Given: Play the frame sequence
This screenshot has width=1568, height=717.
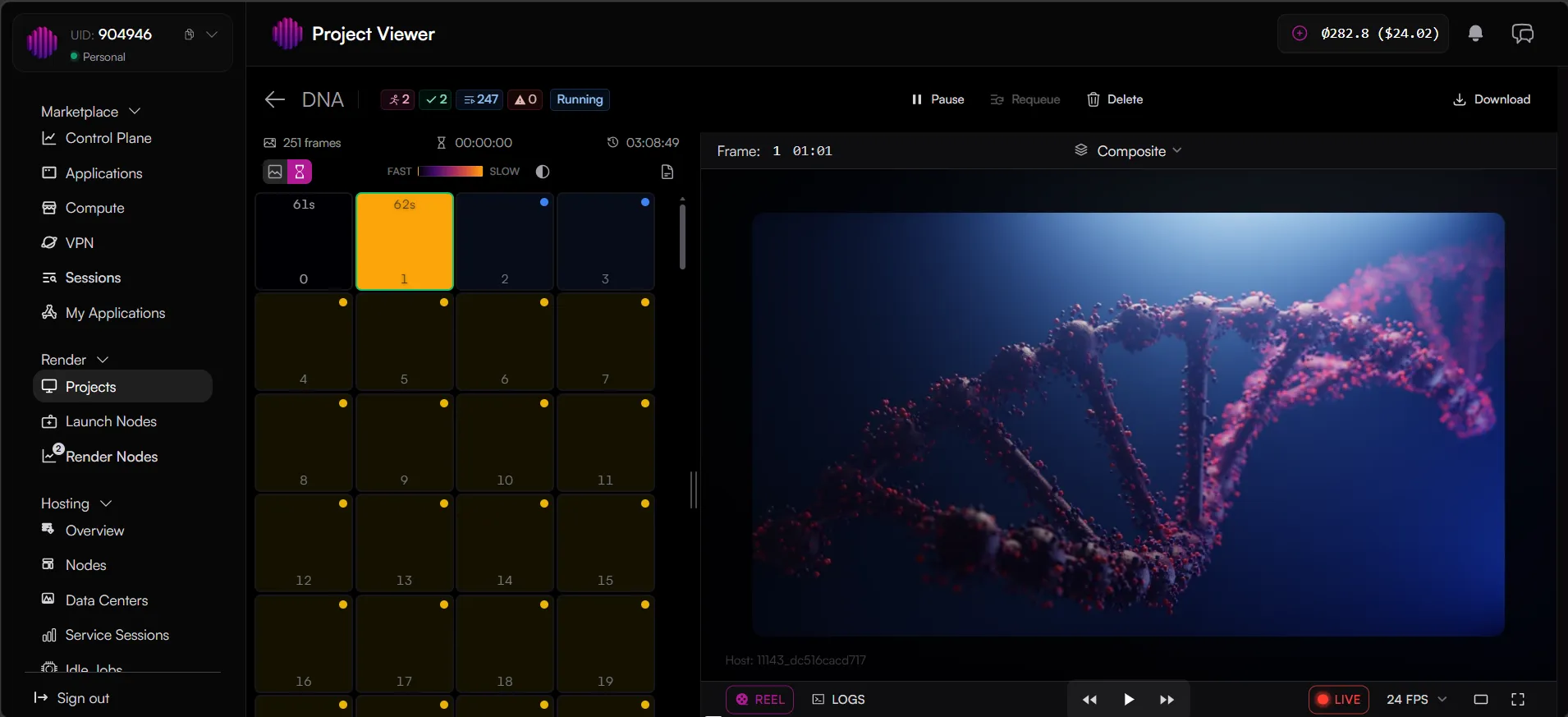Looking at the screenshot, I should coord(1129,700).
